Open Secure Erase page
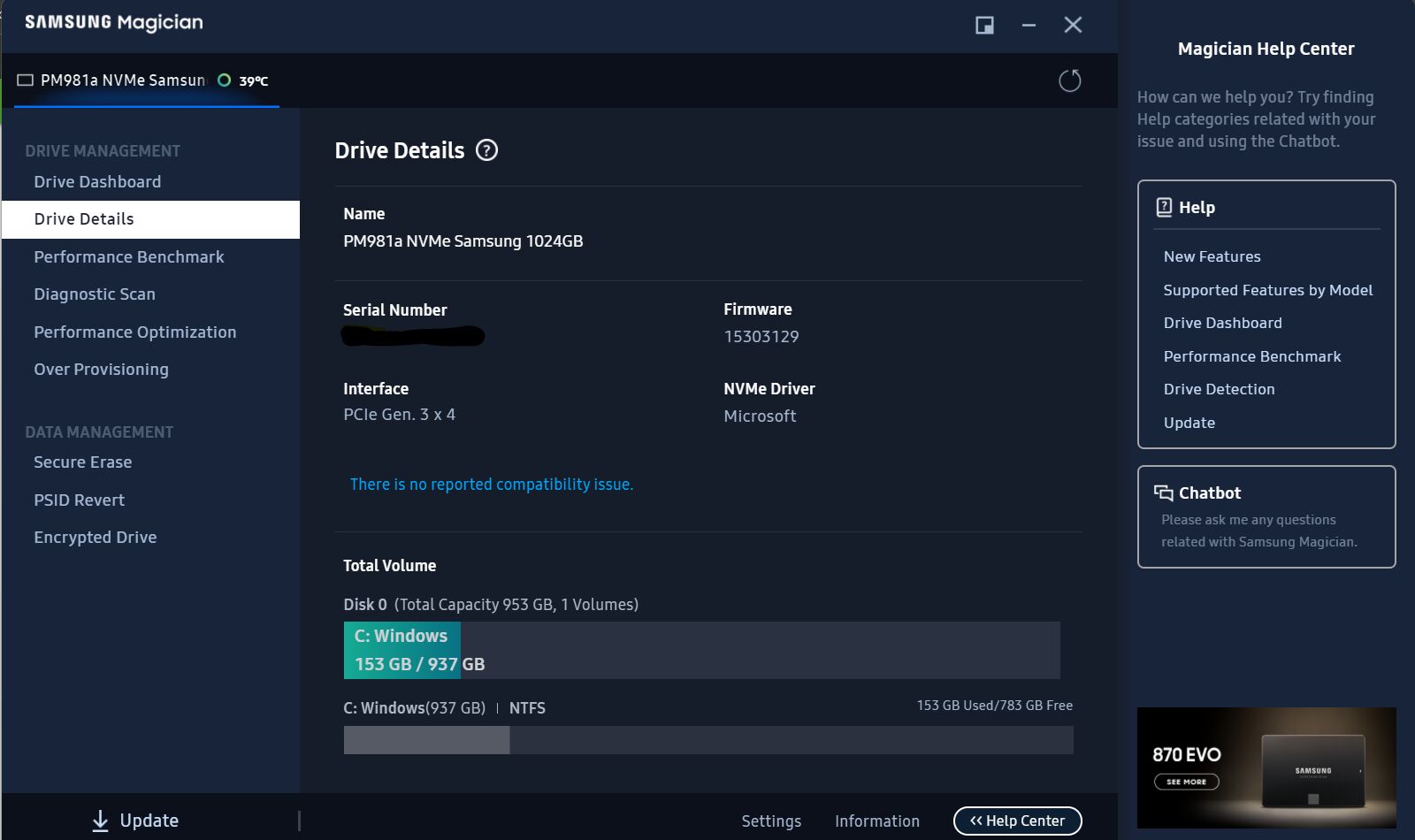Screen dimensions: 1415x840 (83, 462)
